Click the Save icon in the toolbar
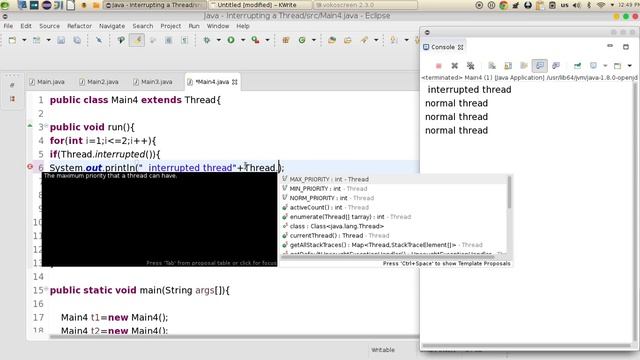The height and width of the screenshot is (360, 640). pyautogui.click(x=61, y=40)
